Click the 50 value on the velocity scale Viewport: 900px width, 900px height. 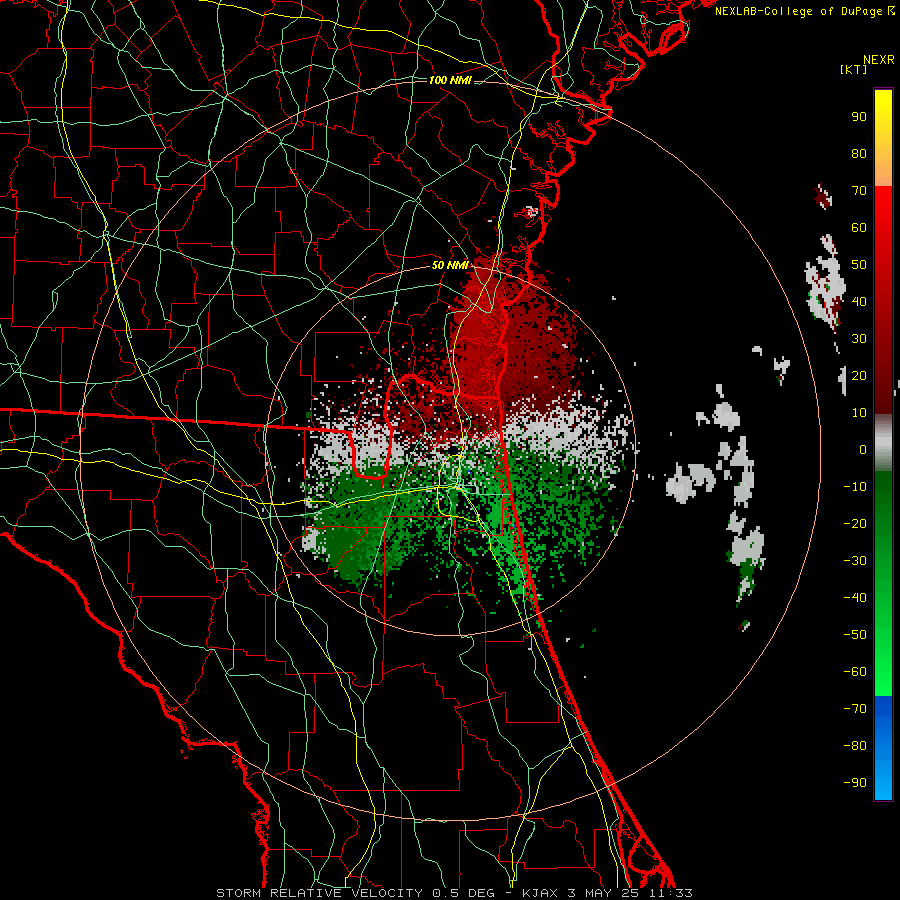(x=859, y=265)
